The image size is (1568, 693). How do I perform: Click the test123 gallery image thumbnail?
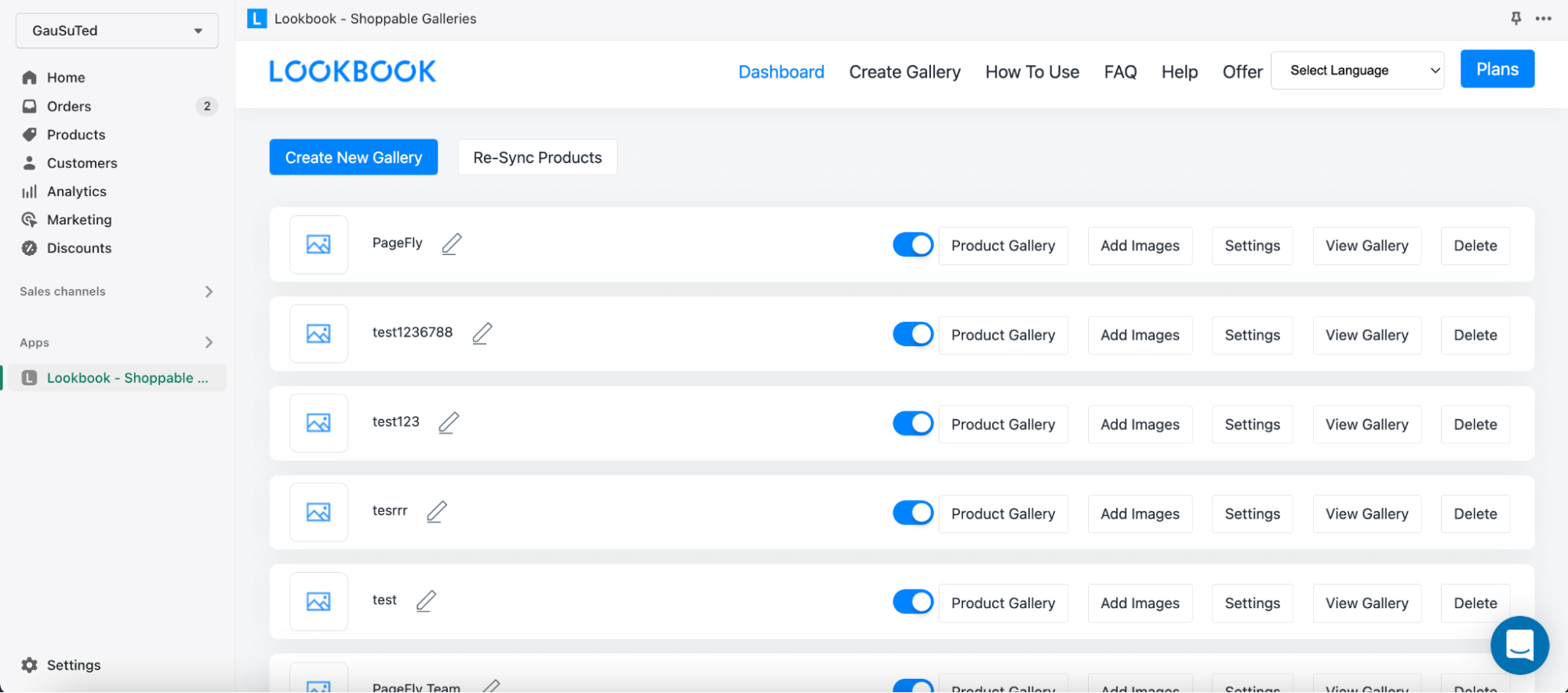pyautogui.click(x=318, y=423)
